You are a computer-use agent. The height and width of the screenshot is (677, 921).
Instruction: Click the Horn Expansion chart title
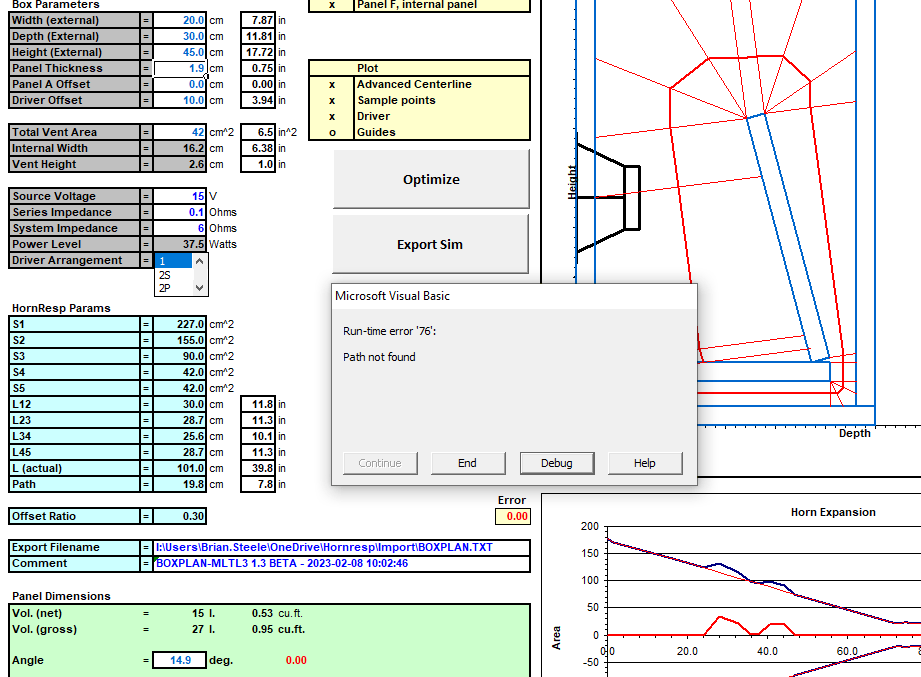coord(833,512)
